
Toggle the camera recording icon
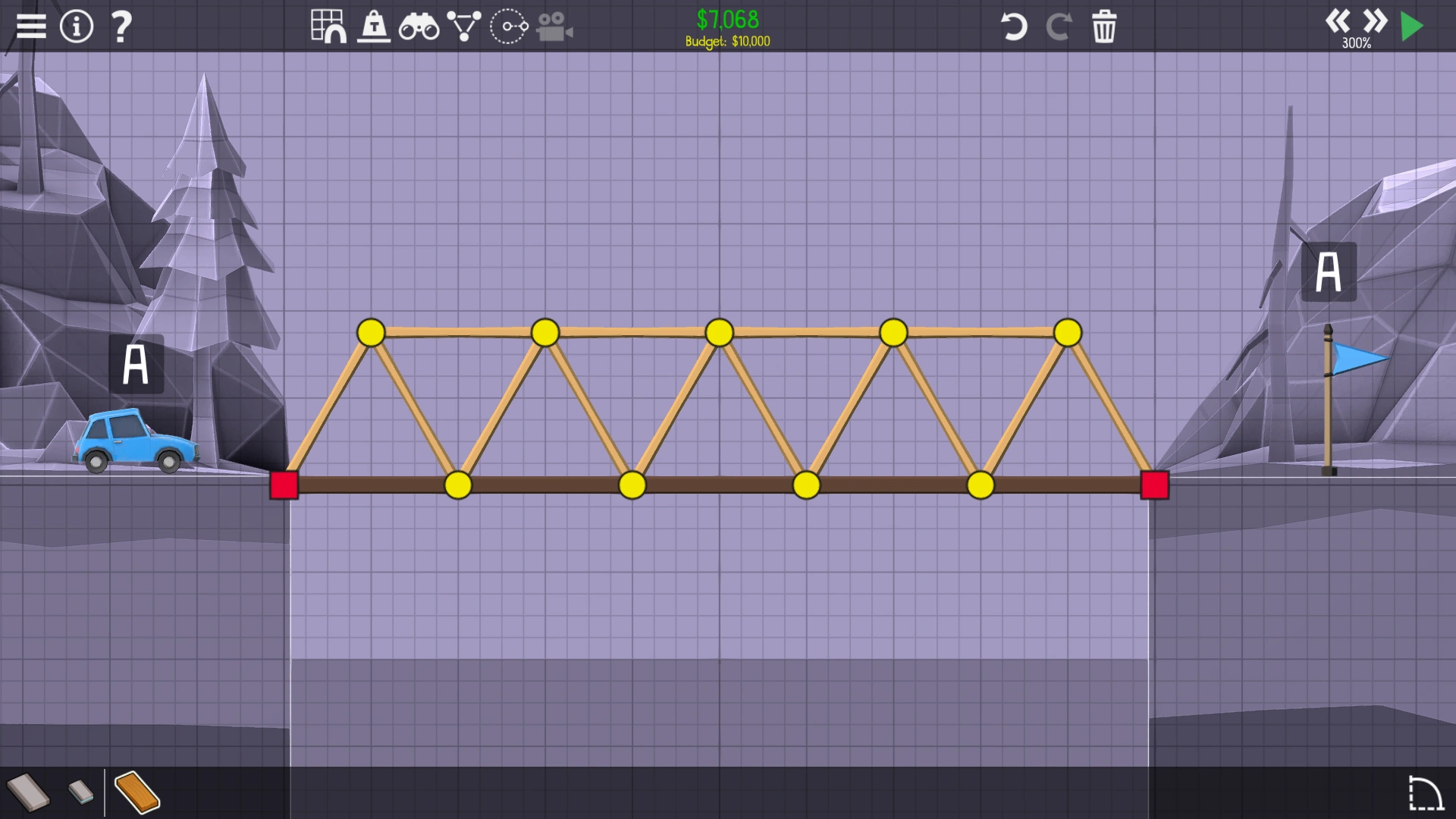click(x=554, y=27)
